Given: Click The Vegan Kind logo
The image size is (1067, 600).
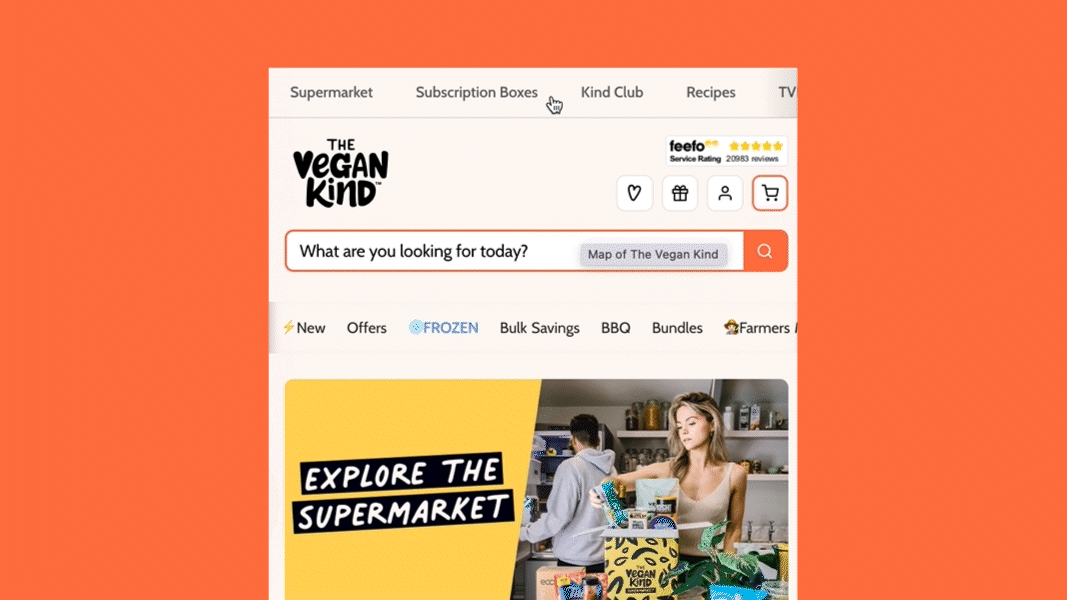Looking at the screenshot, I should click(x=341, y=173).
